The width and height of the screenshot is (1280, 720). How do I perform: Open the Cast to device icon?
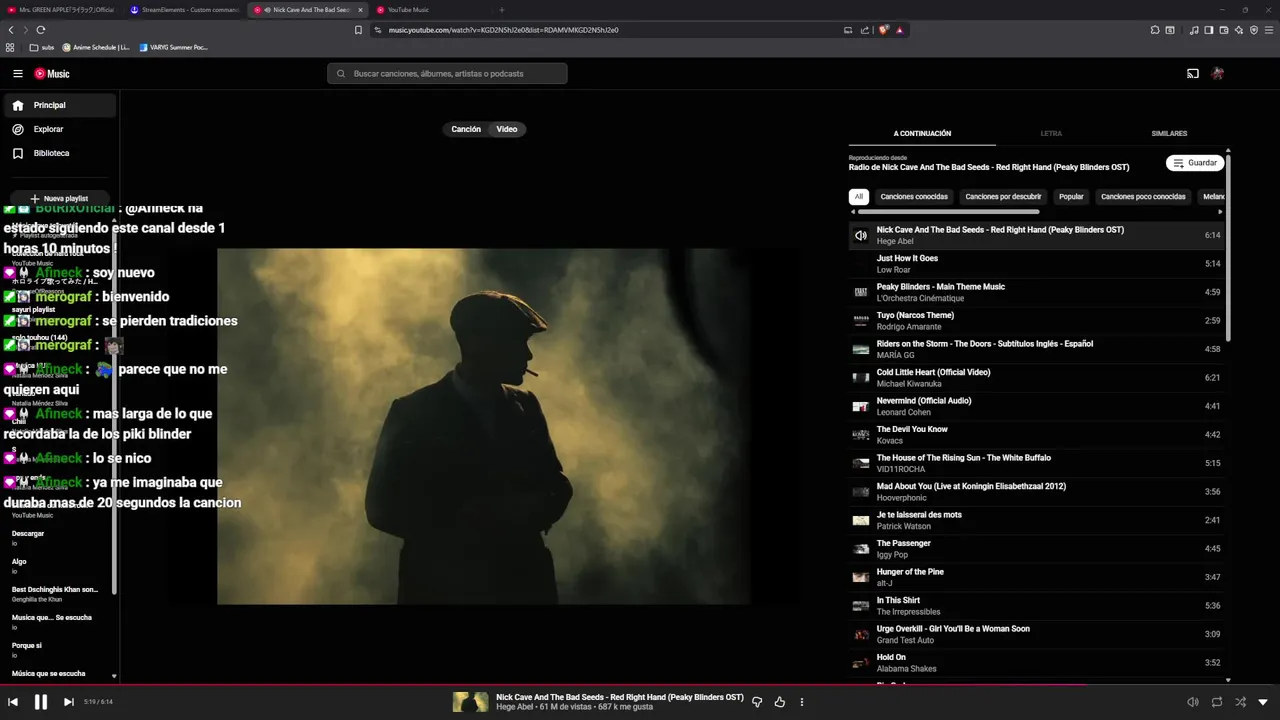coord(1193,73)
